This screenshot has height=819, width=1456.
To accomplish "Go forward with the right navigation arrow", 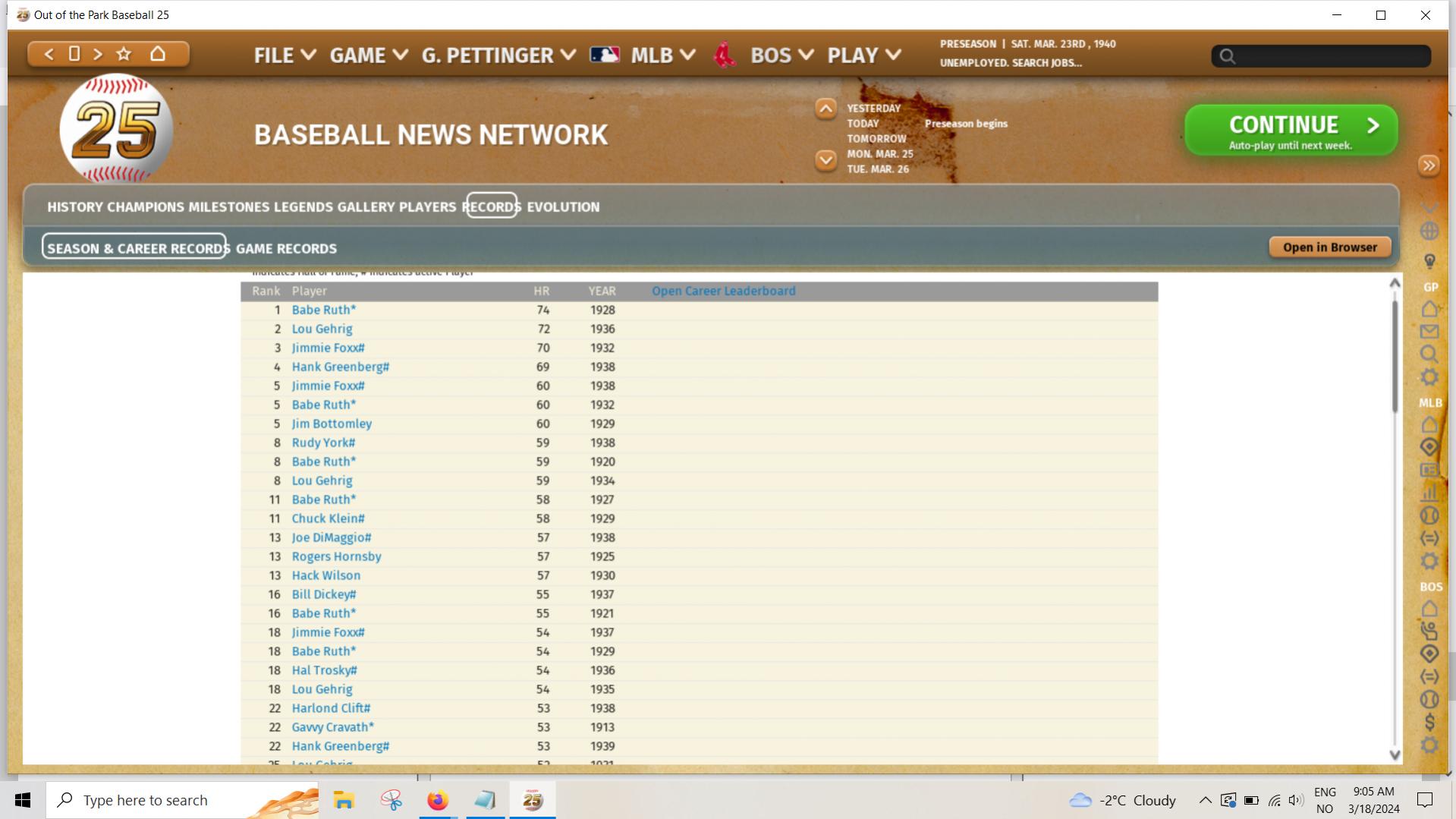I will click(98, 54).
